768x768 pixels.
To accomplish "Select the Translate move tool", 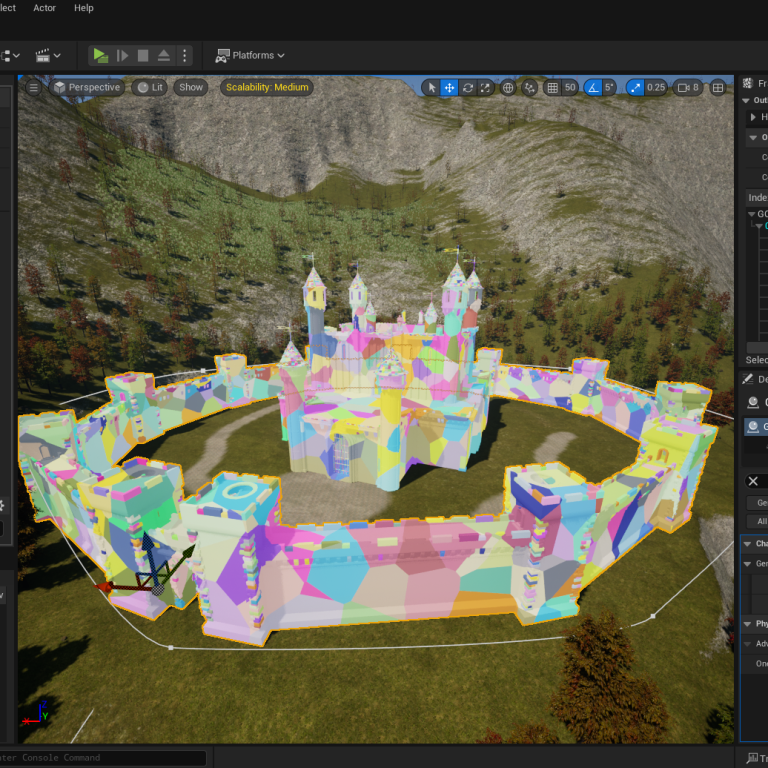I will 450,88.
